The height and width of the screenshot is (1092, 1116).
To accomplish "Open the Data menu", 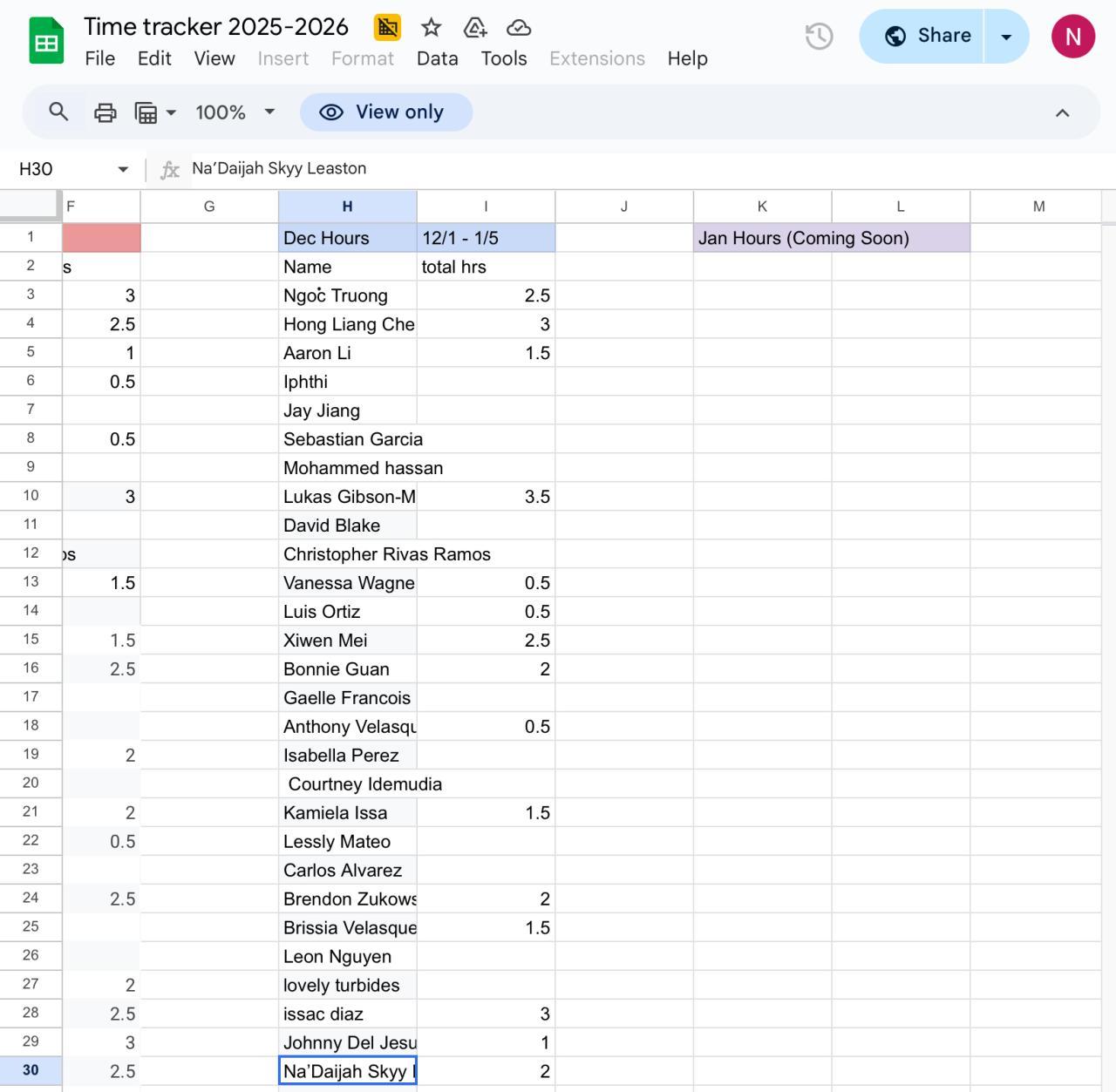I will [437, 58].
